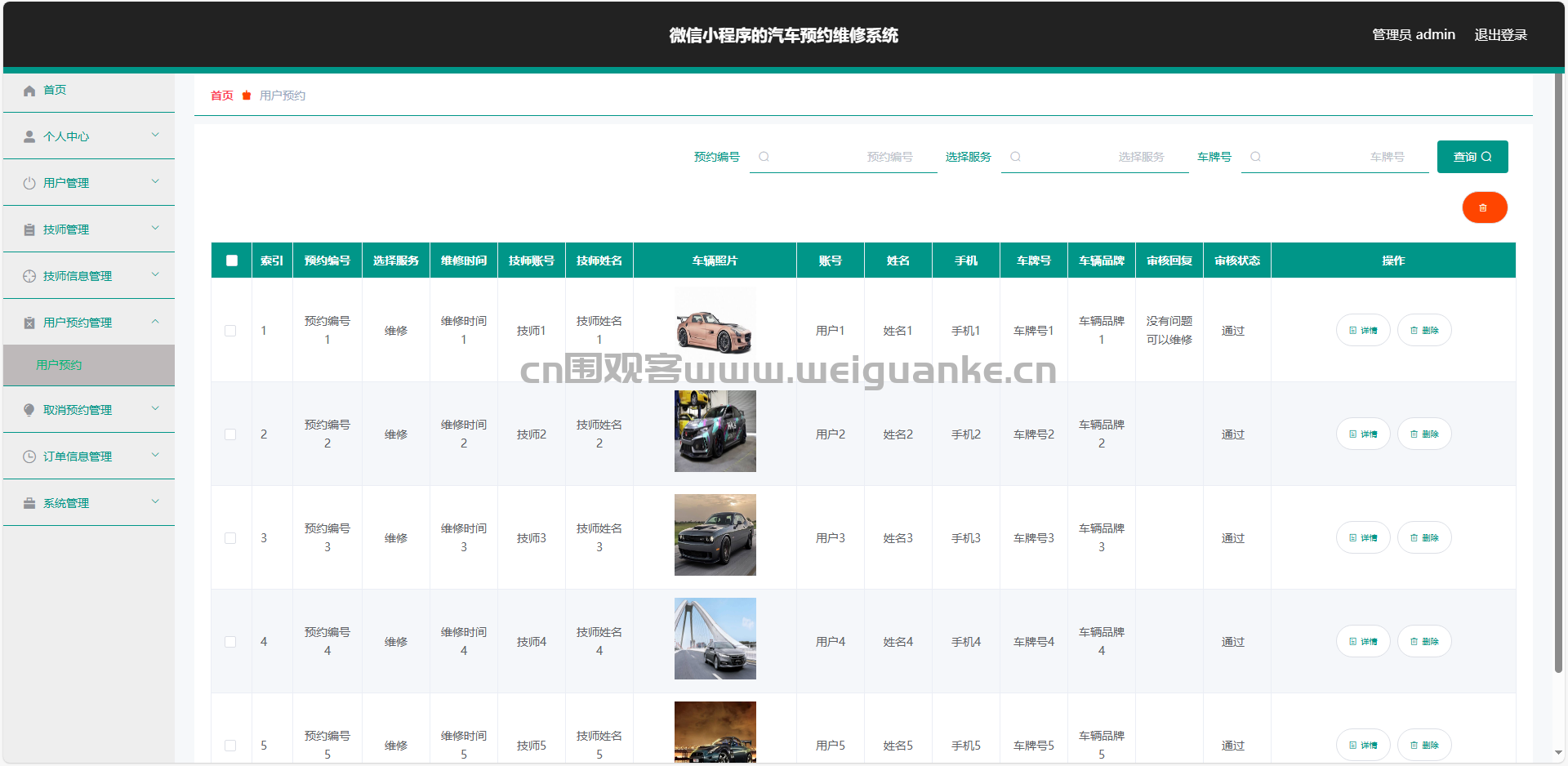Focus the 选择服务 search input
The image size is (1568, 766).
[1095, 157]
